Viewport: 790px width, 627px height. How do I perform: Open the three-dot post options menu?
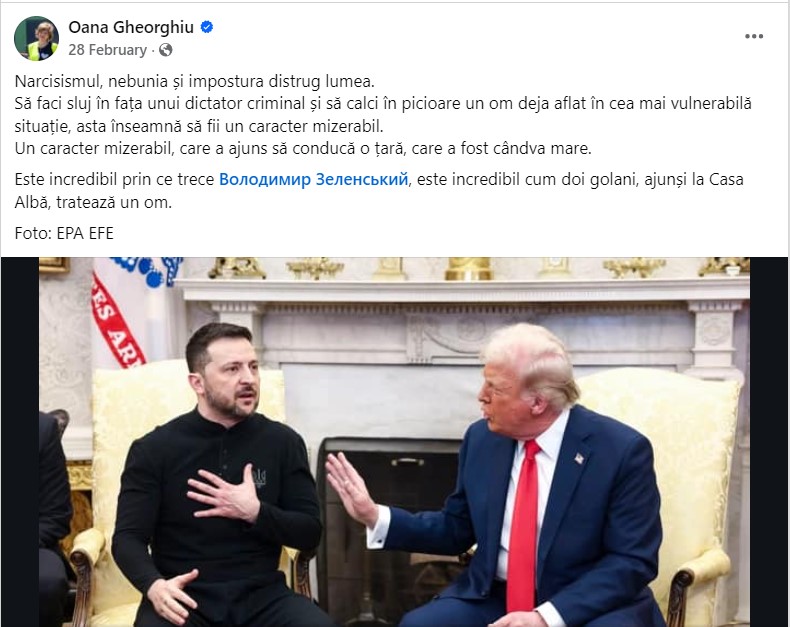coord(754,36)
